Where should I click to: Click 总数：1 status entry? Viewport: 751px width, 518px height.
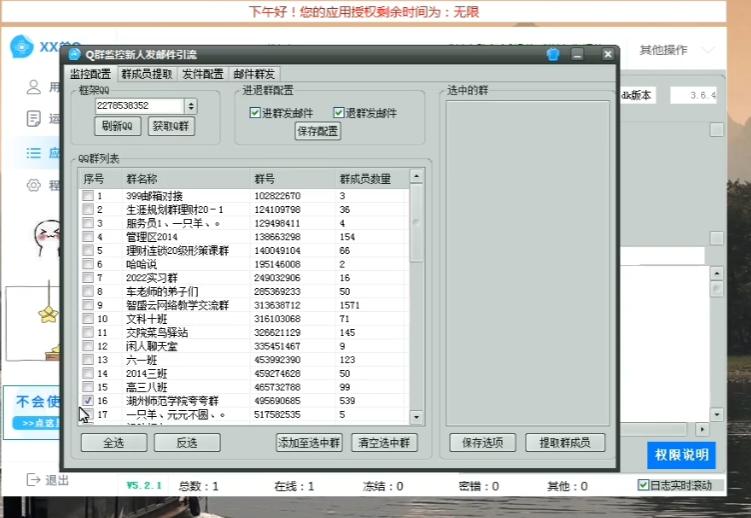[x=198, y=486]
